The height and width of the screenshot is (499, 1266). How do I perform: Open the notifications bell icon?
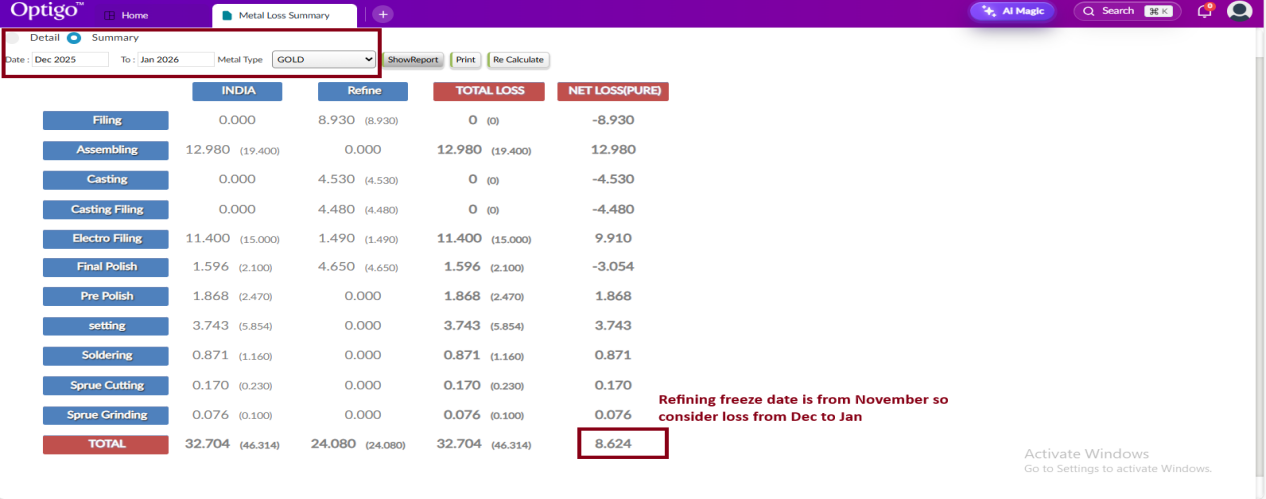[1205, 12]
